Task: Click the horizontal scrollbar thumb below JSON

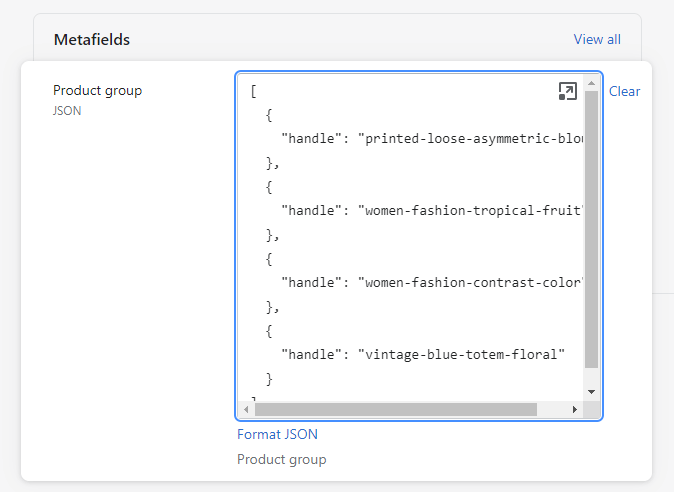Action: [395, 409]
